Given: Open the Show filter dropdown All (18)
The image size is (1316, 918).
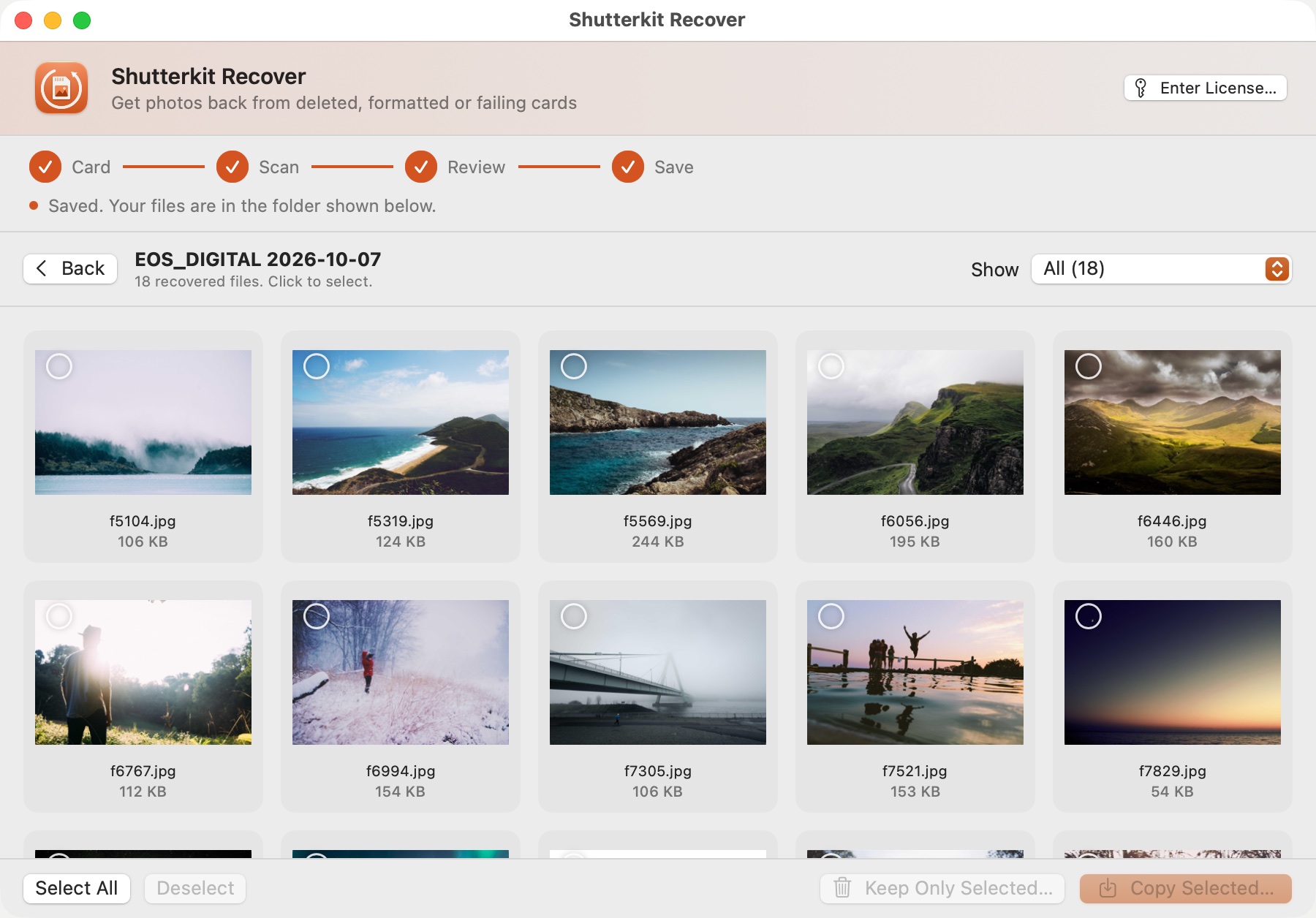Looking at the screenshot, I should (x=1161, y=269).
